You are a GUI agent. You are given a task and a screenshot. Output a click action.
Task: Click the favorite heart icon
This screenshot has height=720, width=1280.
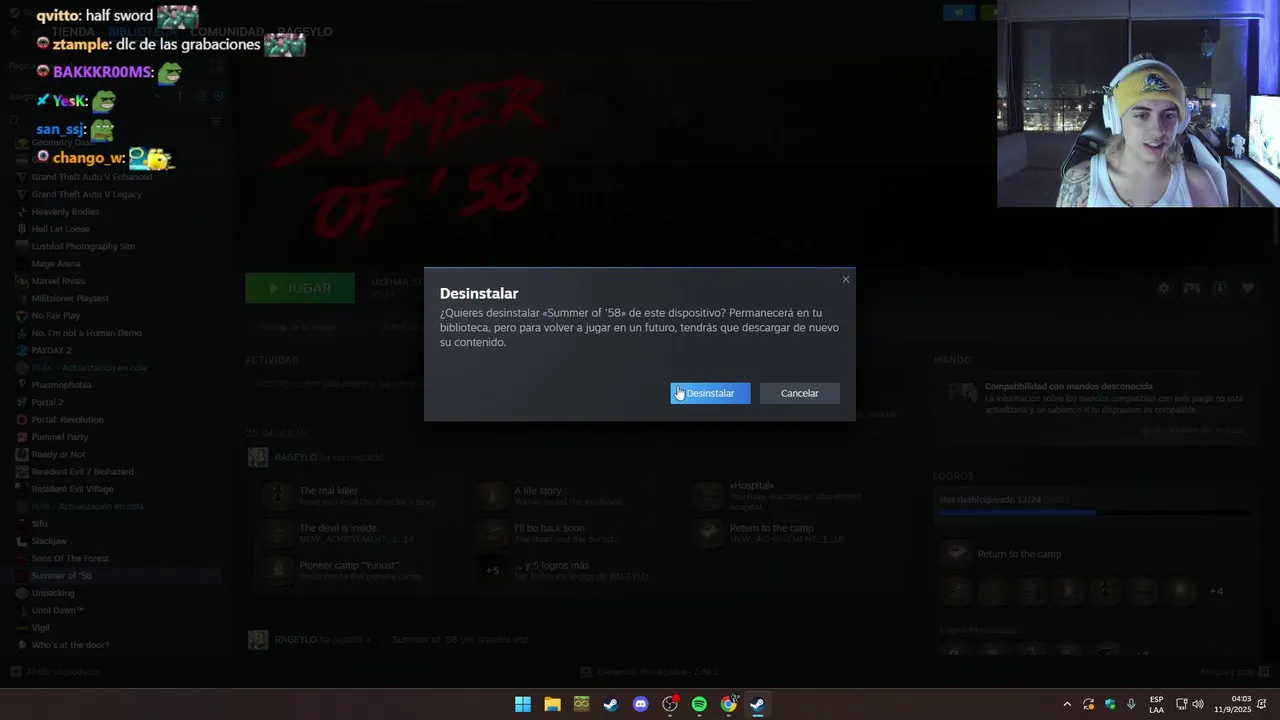pyautogui.click(x=1248, y=288)
